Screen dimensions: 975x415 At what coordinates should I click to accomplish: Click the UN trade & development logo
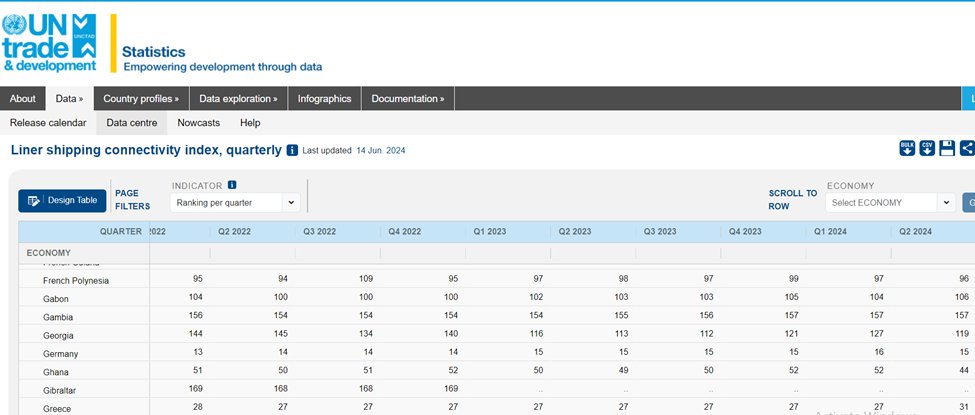pos(50,43)
